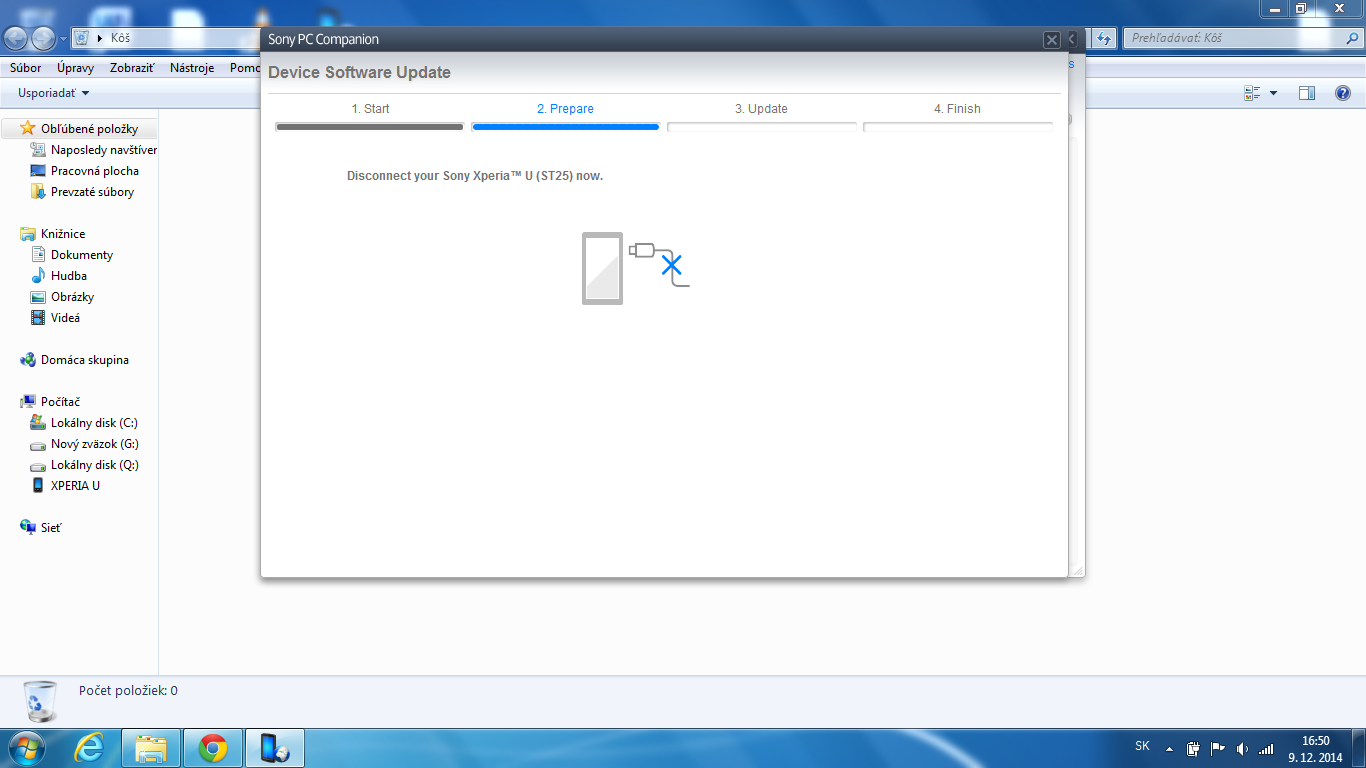This screenshot has width=1366, height=768.
Task: Open Naposledy navštívené in the sidebar
Action: coord(94,150)
